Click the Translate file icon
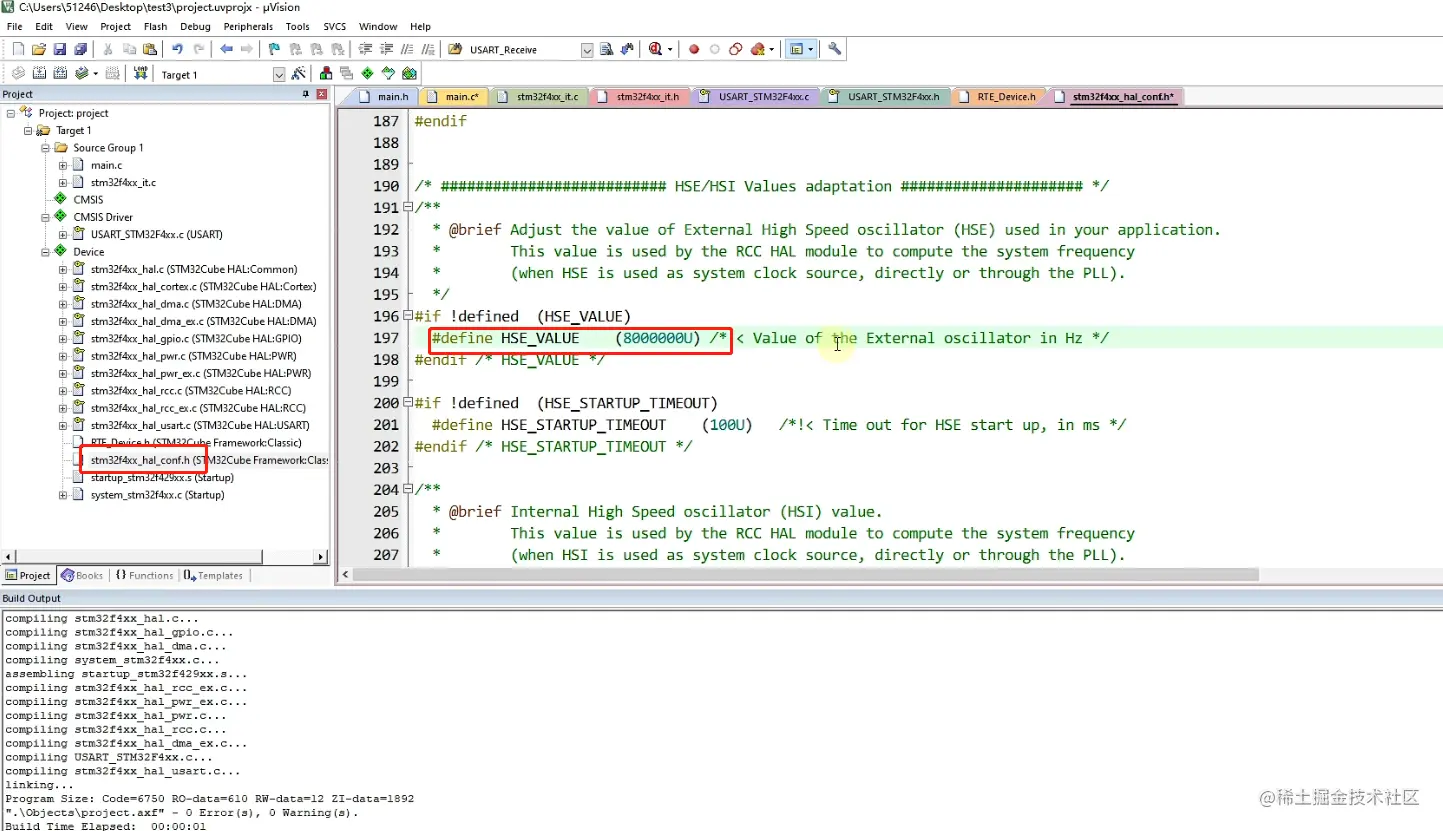 click(18, 73)
